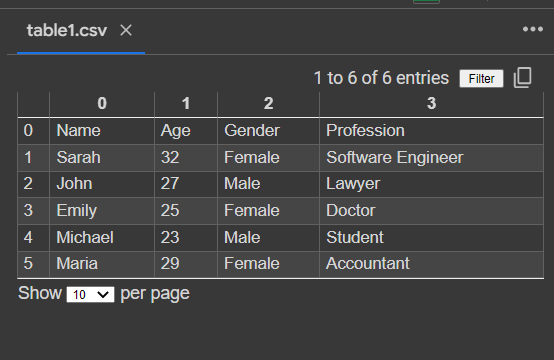Viewport: 554px width, 360px height.
Task: Select the Maria name cell
Action: (102, 264)
